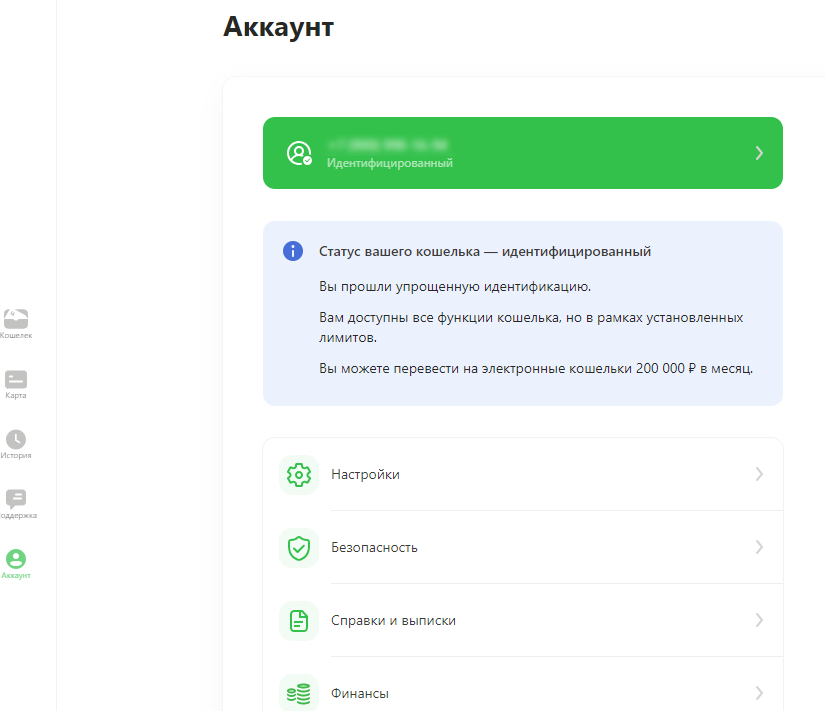Image resolution: width=825 pixels, height=711 pixels.
Task: Open the Настройки menu item
Action: 523,475
